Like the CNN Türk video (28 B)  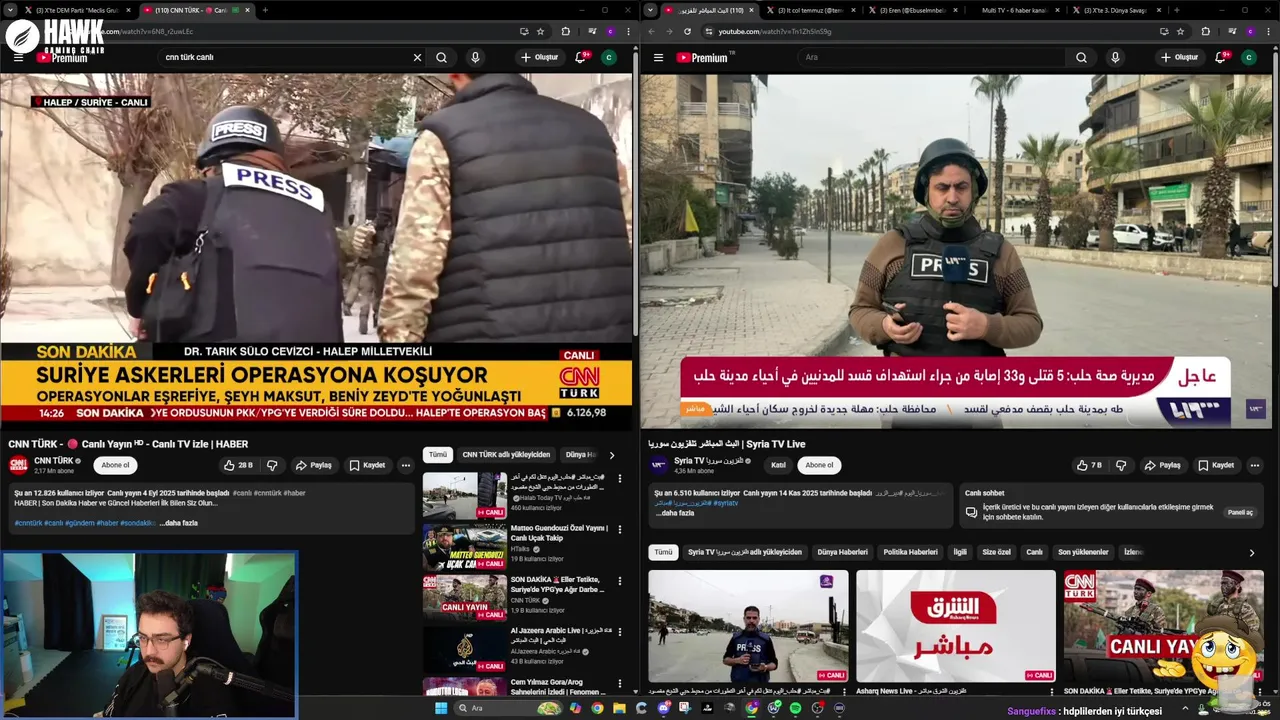click(238, 465)
